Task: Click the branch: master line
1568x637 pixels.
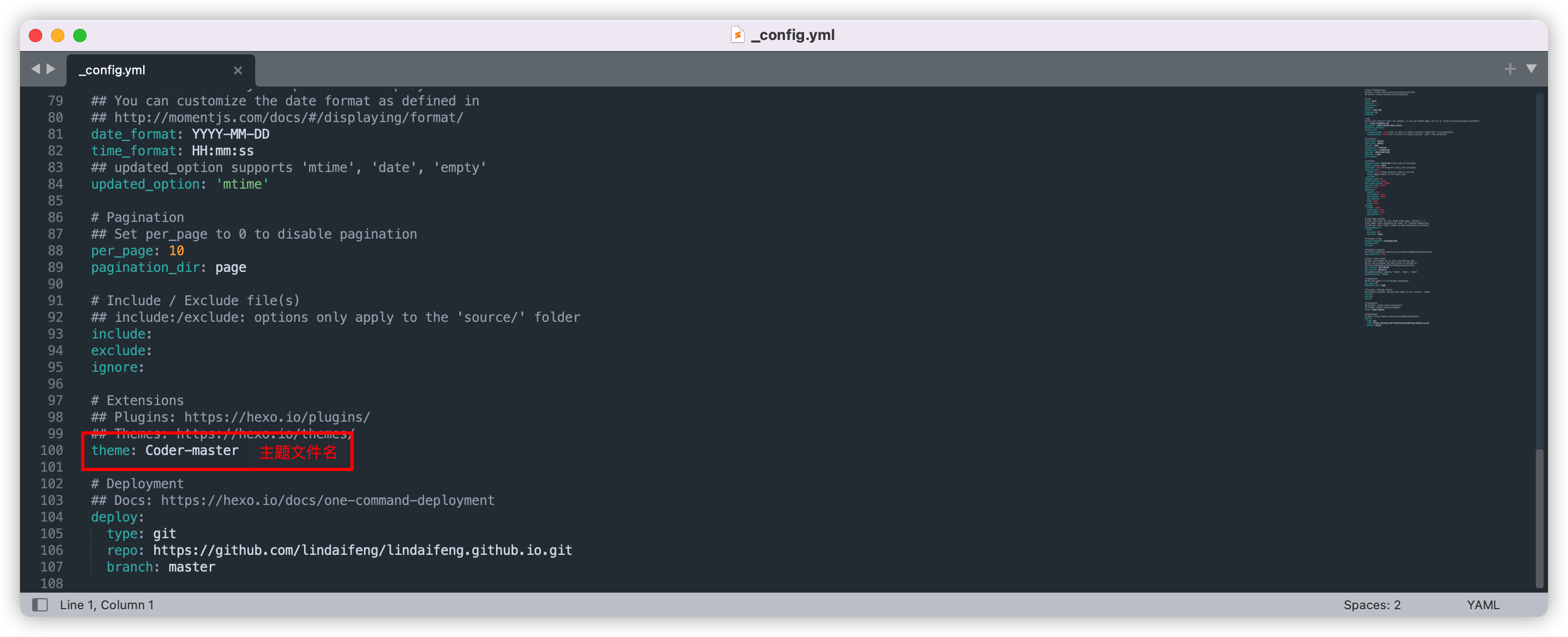Action: pos(161,567)
